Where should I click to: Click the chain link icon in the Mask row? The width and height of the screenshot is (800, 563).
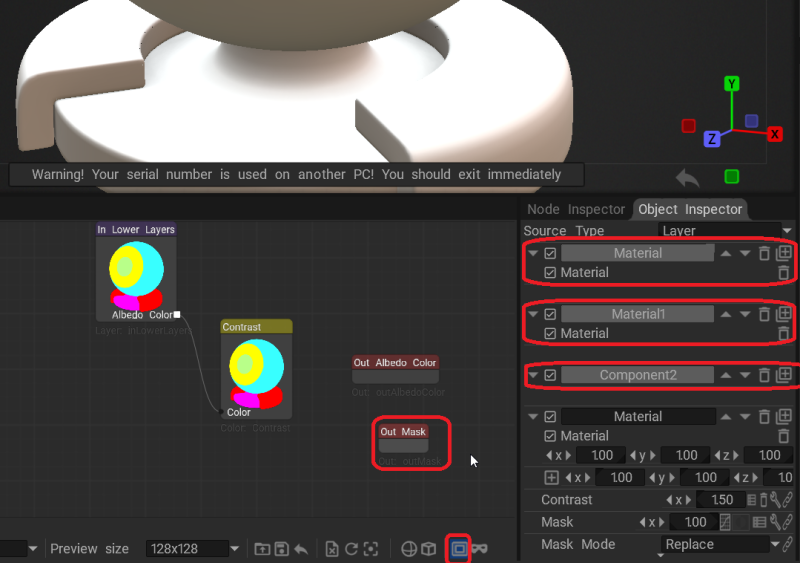[x=787, y=522]
